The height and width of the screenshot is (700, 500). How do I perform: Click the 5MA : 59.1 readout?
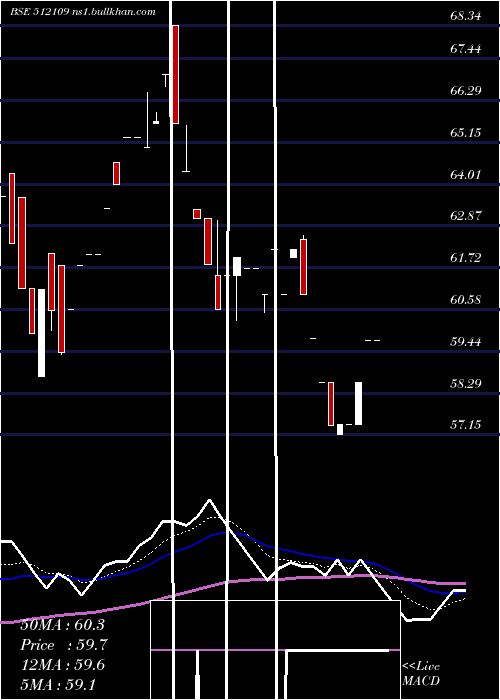tap(58, 685)
